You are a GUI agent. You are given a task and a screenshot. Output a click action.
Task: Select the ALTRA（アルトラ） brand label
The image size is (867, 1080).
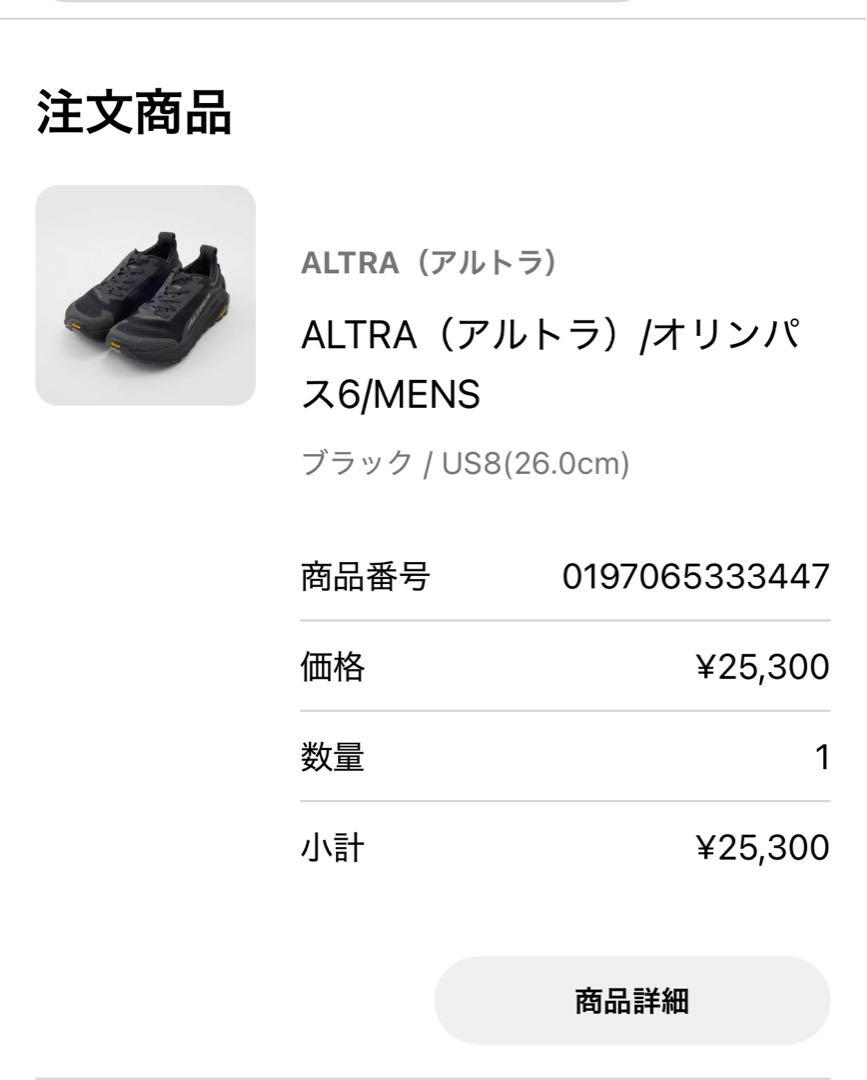pos(429,262)
